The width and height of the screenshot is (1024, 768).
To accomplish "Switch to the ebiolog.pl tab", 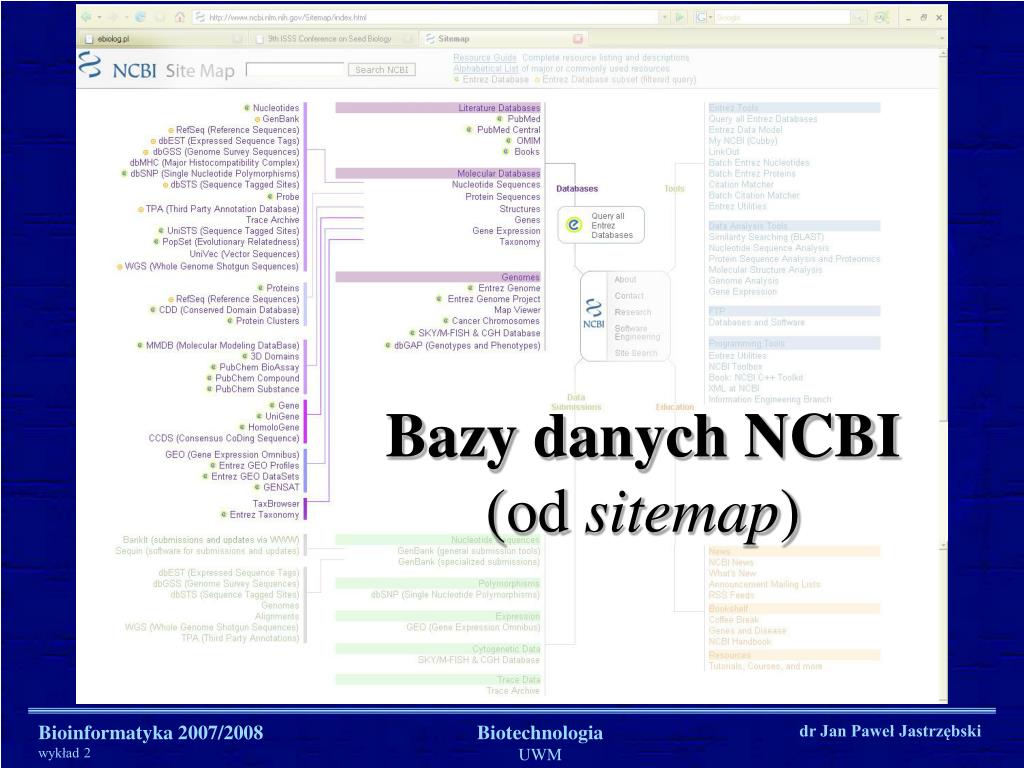I will pyautogui.click(x=163, y=39).
